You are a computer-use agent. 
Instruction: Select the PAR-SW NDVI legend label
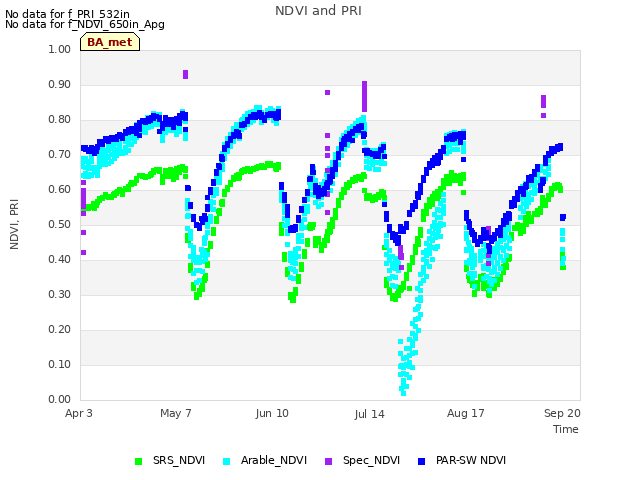471,460
